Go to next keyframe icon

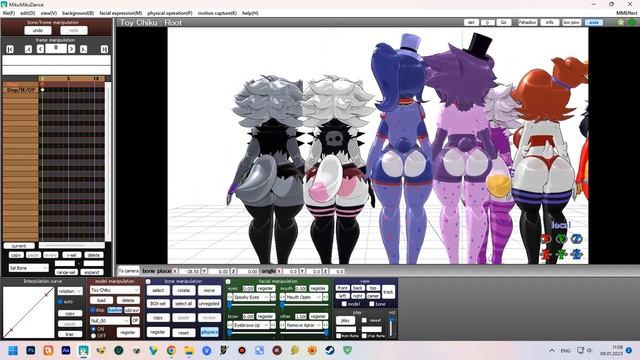[x=84, y=49]
